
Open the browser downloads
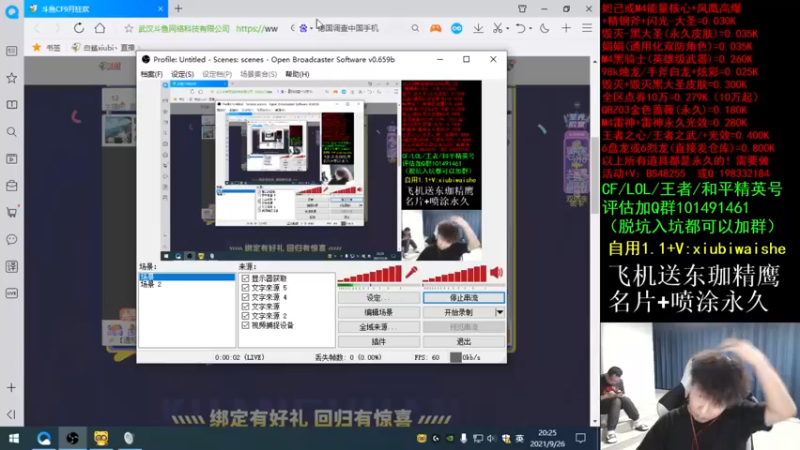[x=478, y=29]
